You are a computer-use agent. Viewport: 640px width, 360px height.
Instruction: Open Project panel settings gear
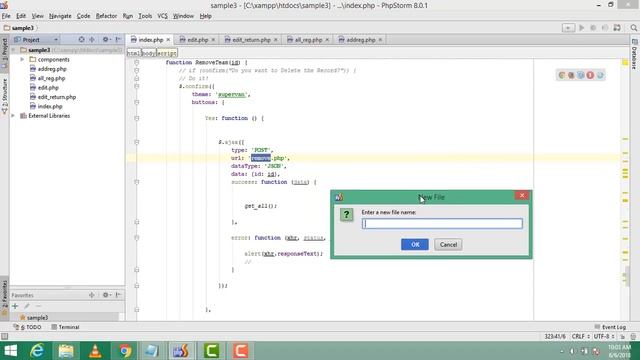(x=106, y=40)
